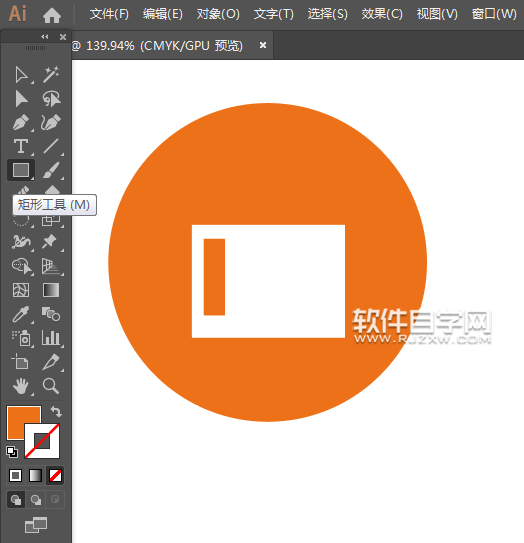This screenshot has height=543, width=524.
Task: Go to the Home screen icon
Action: [52, 15]
